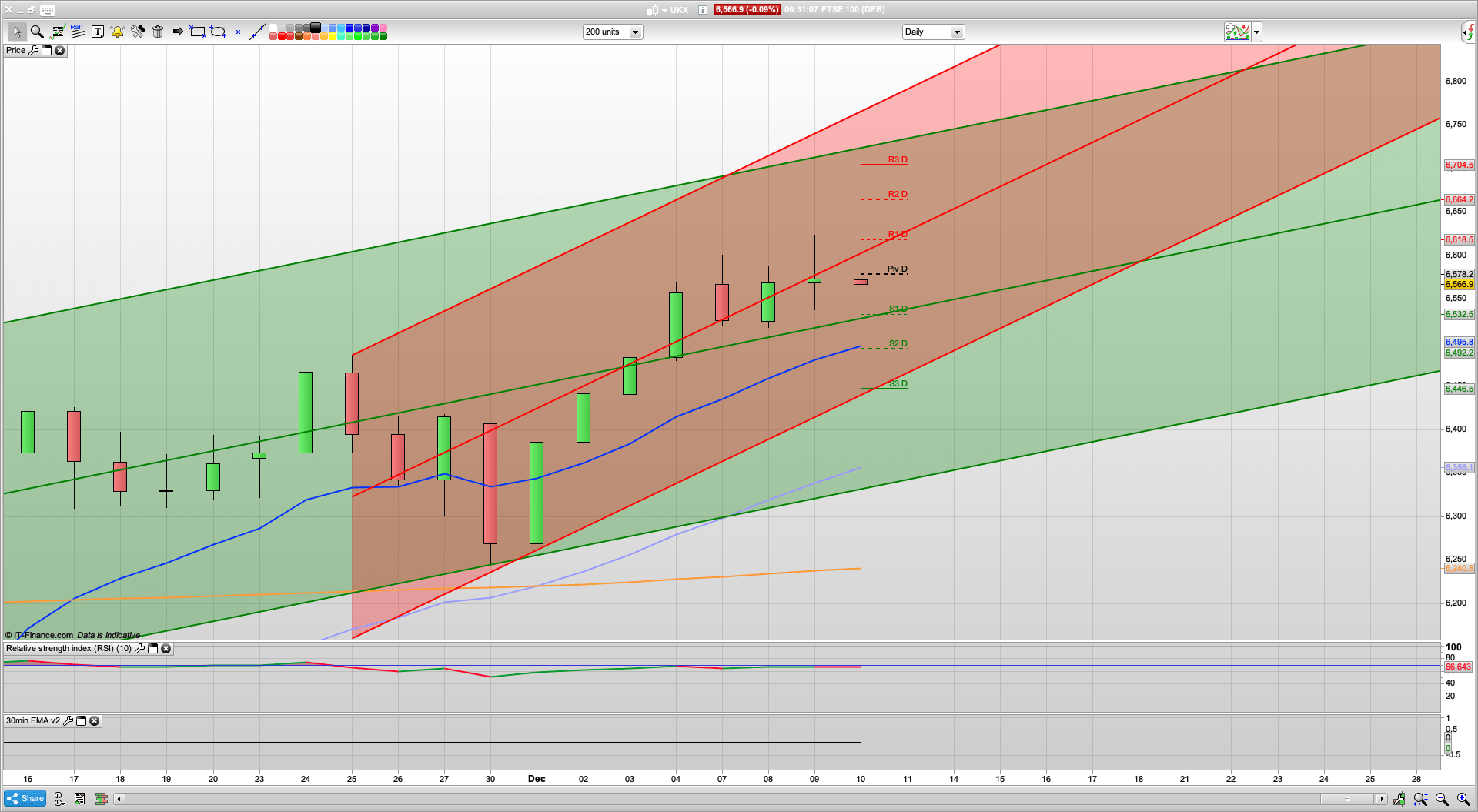Open the price alert tool
Viewport: 1478px width, 812px height.
(117, 32)
